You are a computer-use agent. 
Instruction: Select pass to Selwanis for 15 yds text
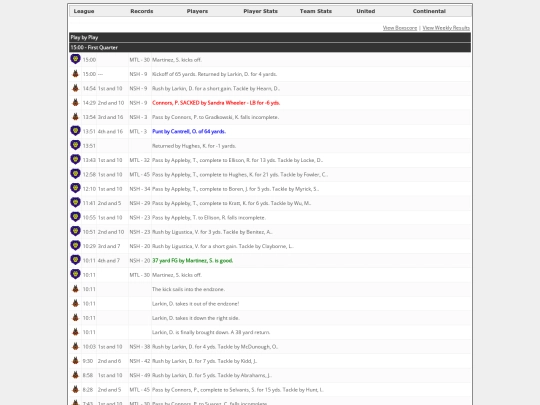point(238,390)
